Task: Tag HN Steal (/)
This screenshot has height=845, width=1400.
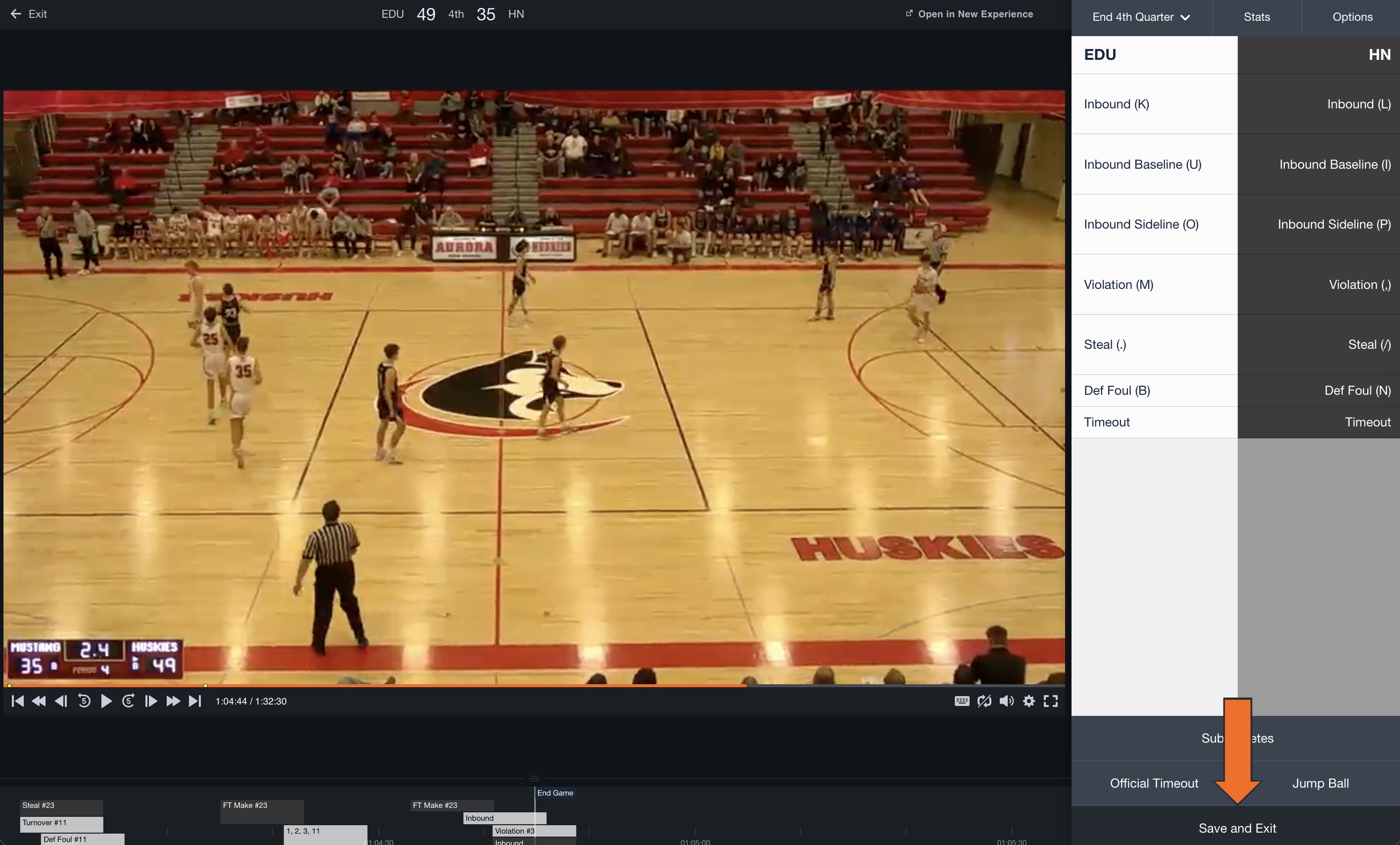Action: click(1319, 344)
